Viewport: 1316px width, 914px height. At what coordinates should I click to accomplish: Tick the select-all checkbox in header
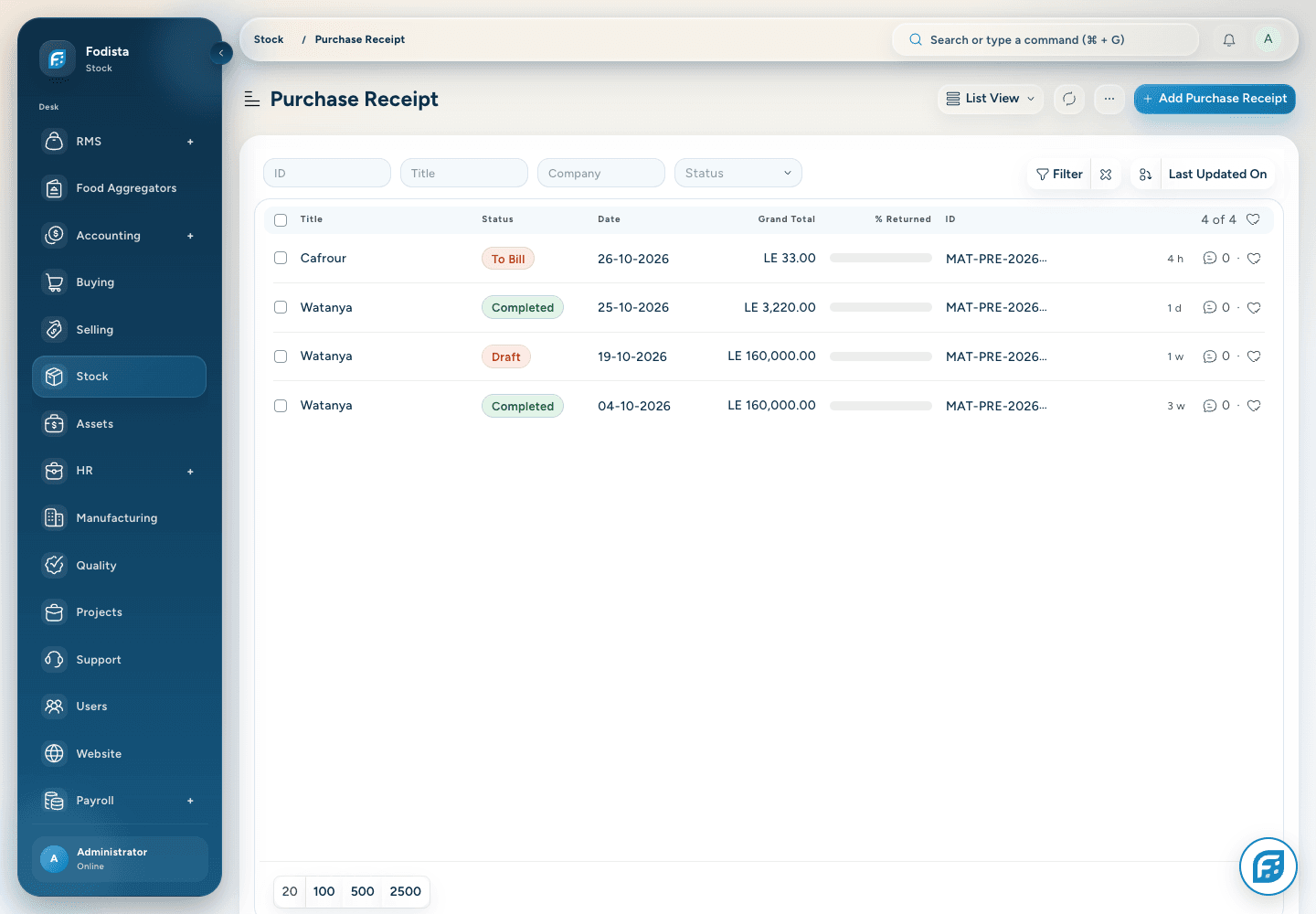point(281,219)
